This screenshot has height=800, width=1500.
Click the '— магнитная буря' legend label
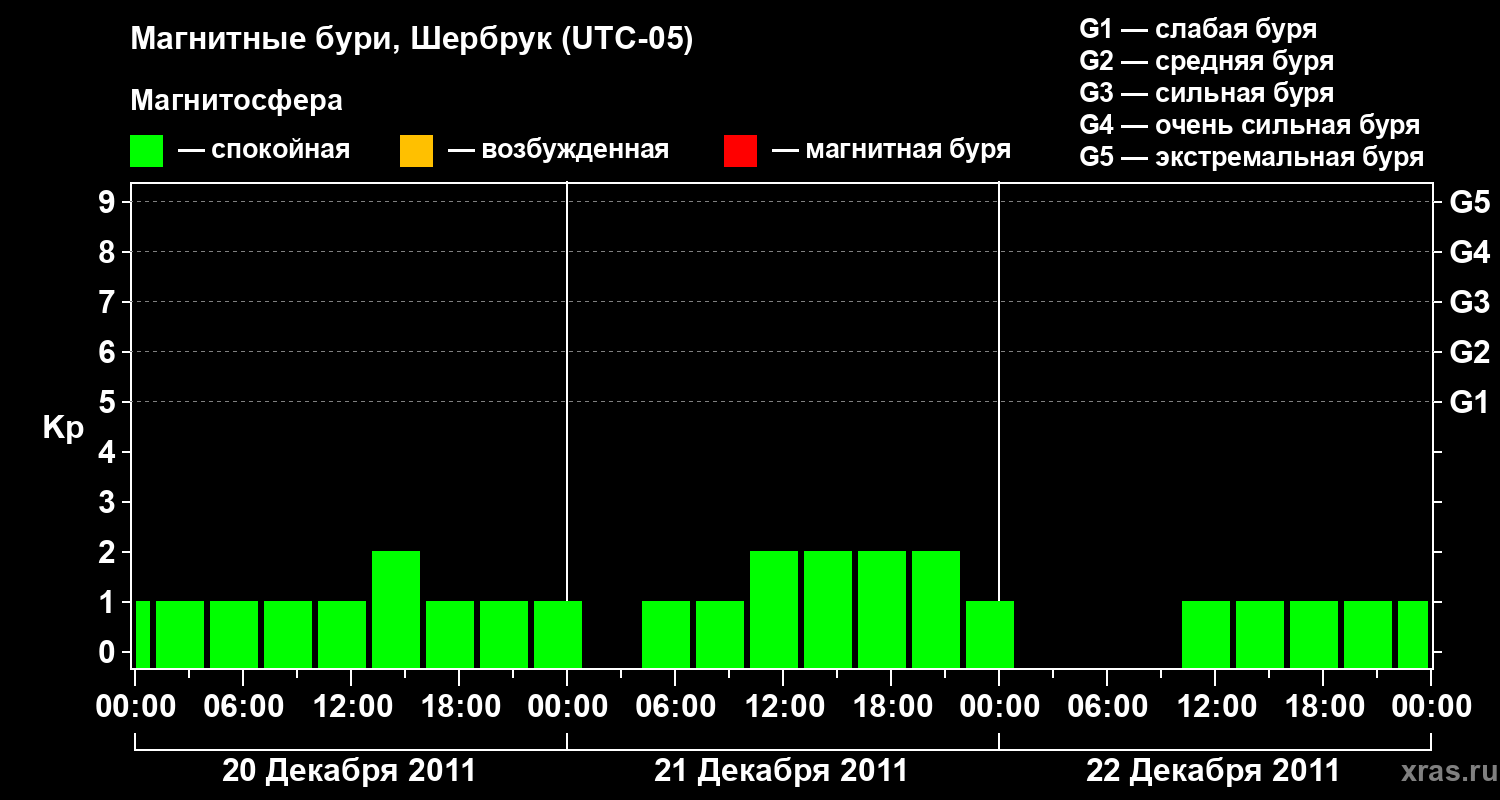click(x=892, y=150)
